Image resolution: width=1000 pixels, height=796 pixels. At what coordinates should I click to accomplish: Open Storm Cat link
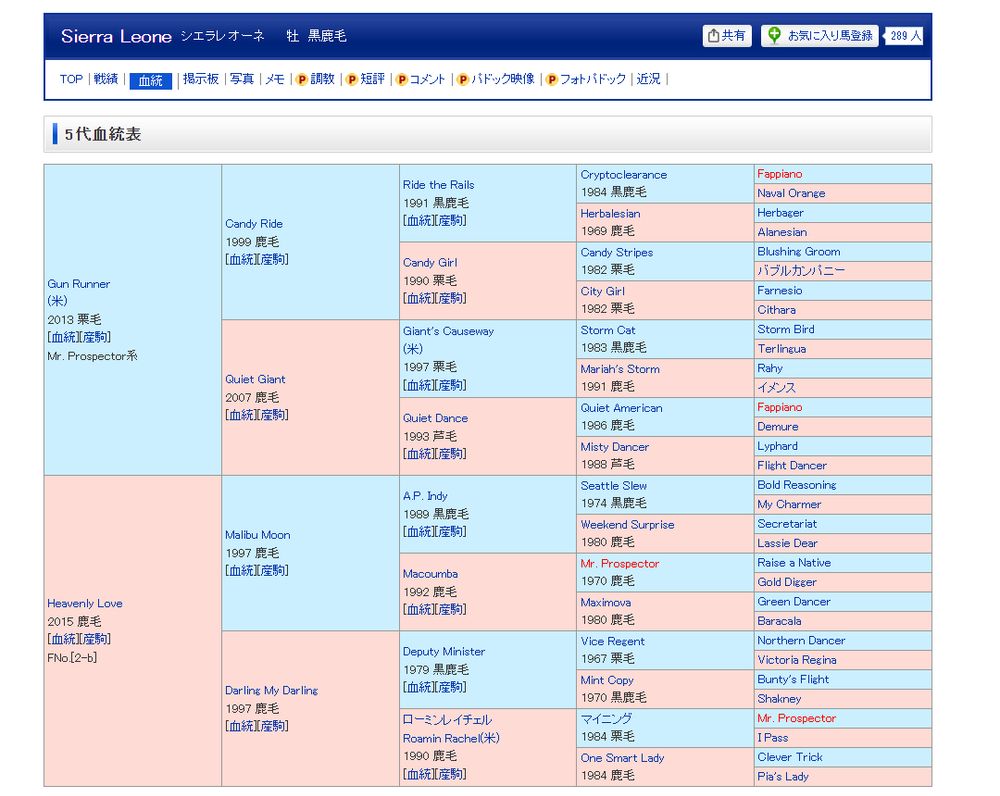click(x=608, y=330)
